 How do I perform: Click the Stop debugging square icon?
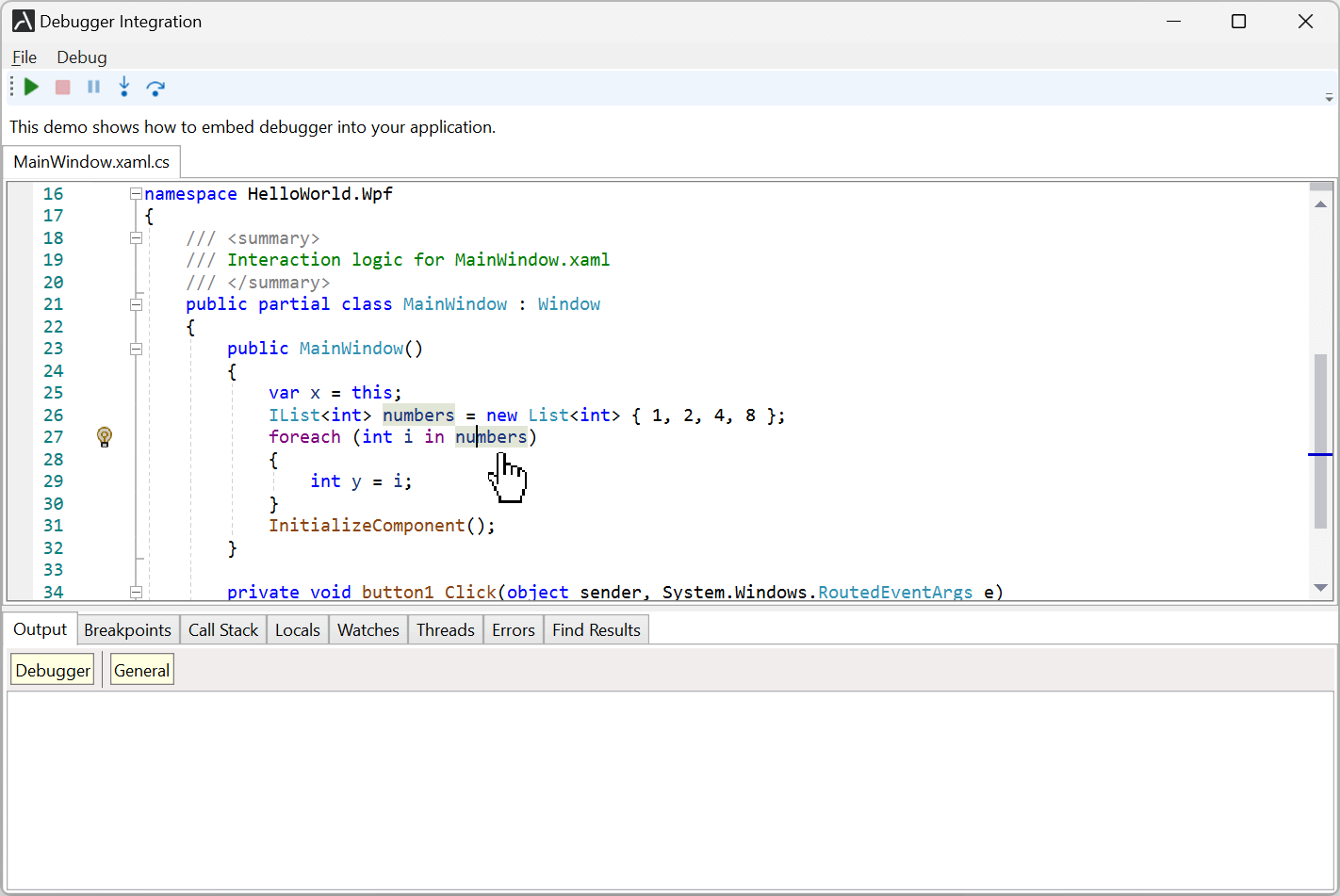[x=63, y=87]
